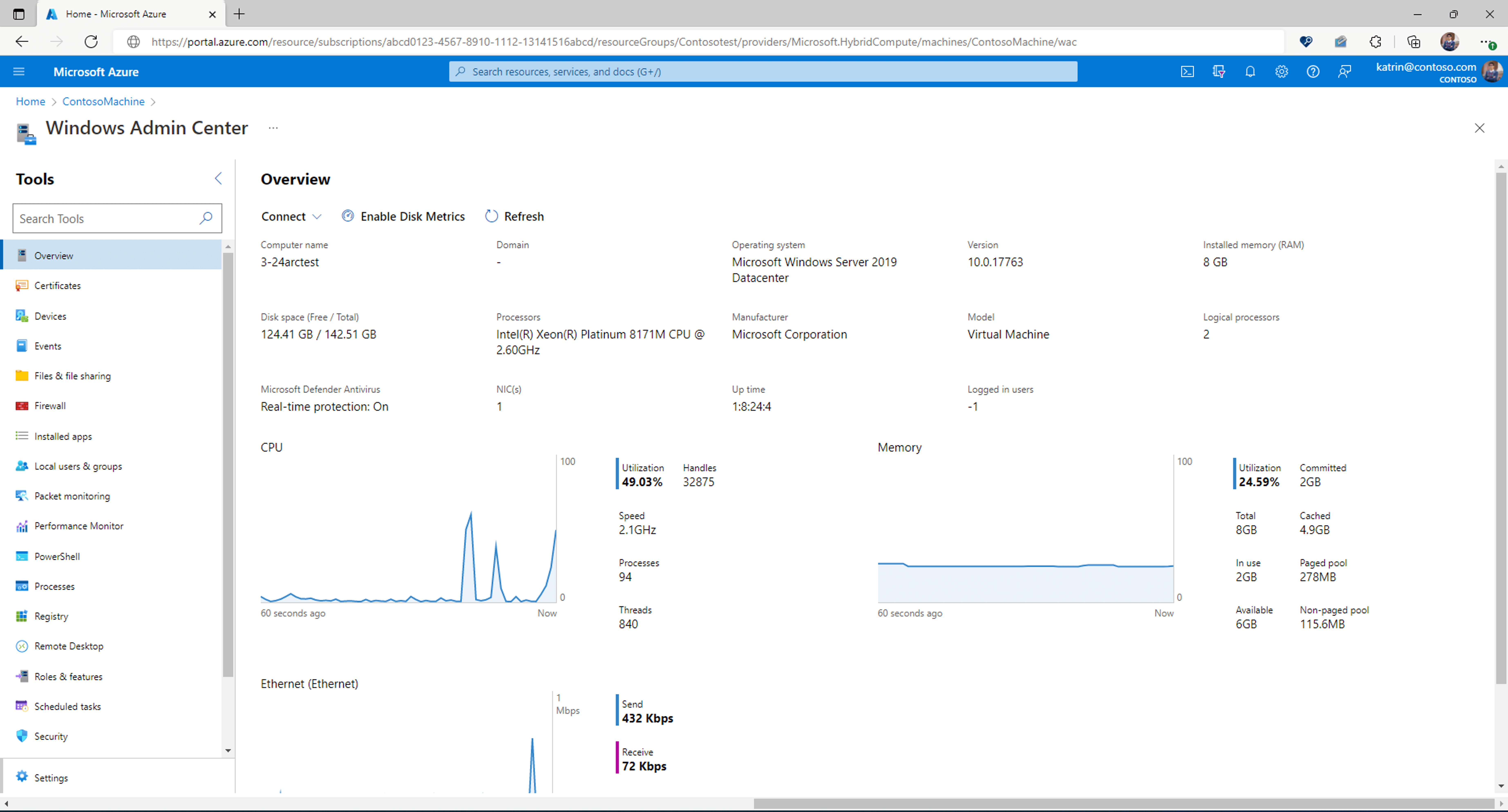Select PowerShell in the Tools list
The height and width of the screenshot is (812, 1508).
[x=57, y=556]
